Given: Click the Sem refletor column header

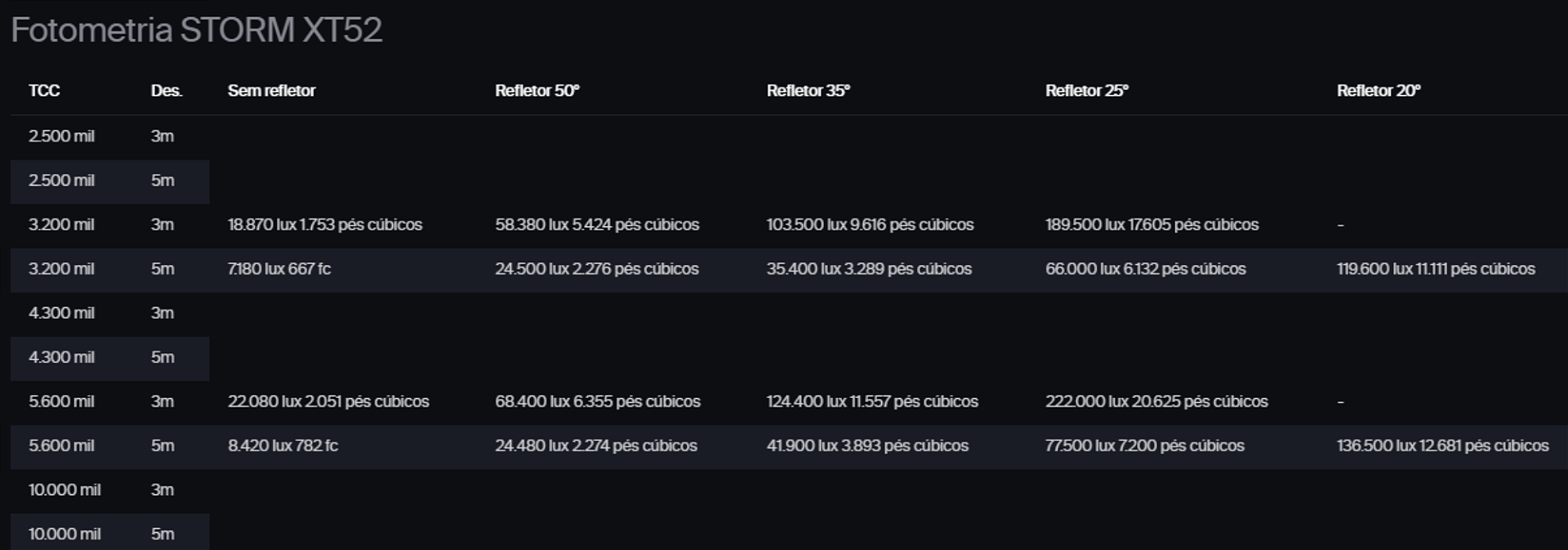Looking at the screenshot, I should tap(271, 91).
